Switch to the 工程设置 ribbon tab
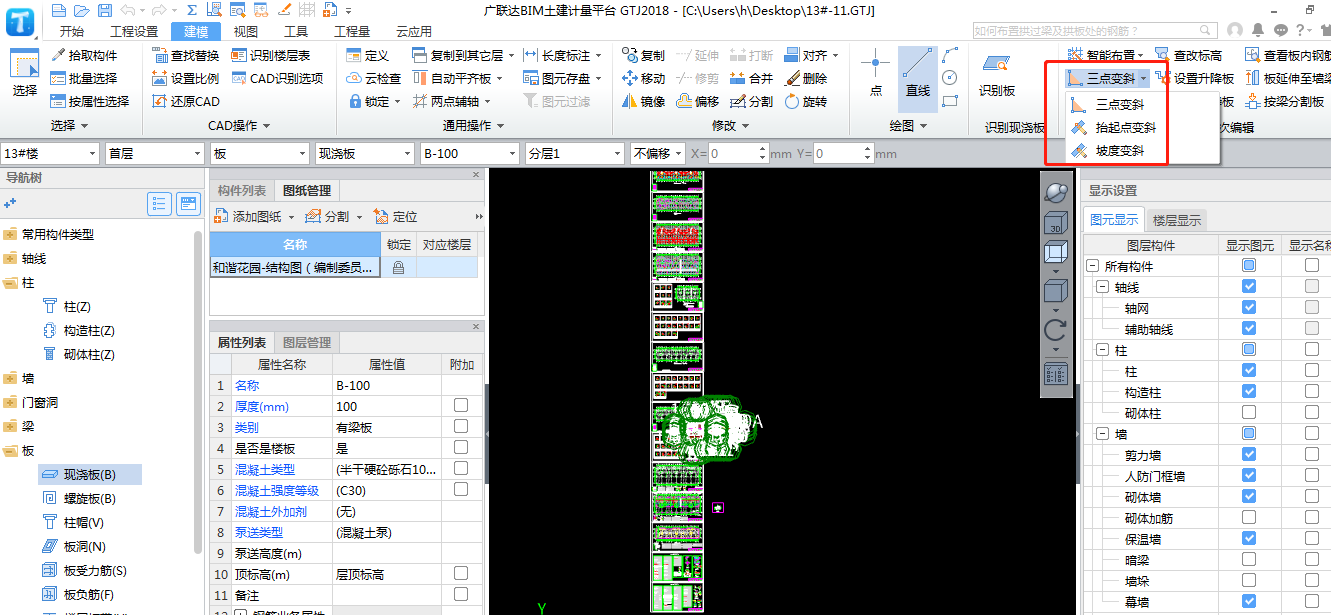The width and height of the screenshot is (1331, 615). 134,32
